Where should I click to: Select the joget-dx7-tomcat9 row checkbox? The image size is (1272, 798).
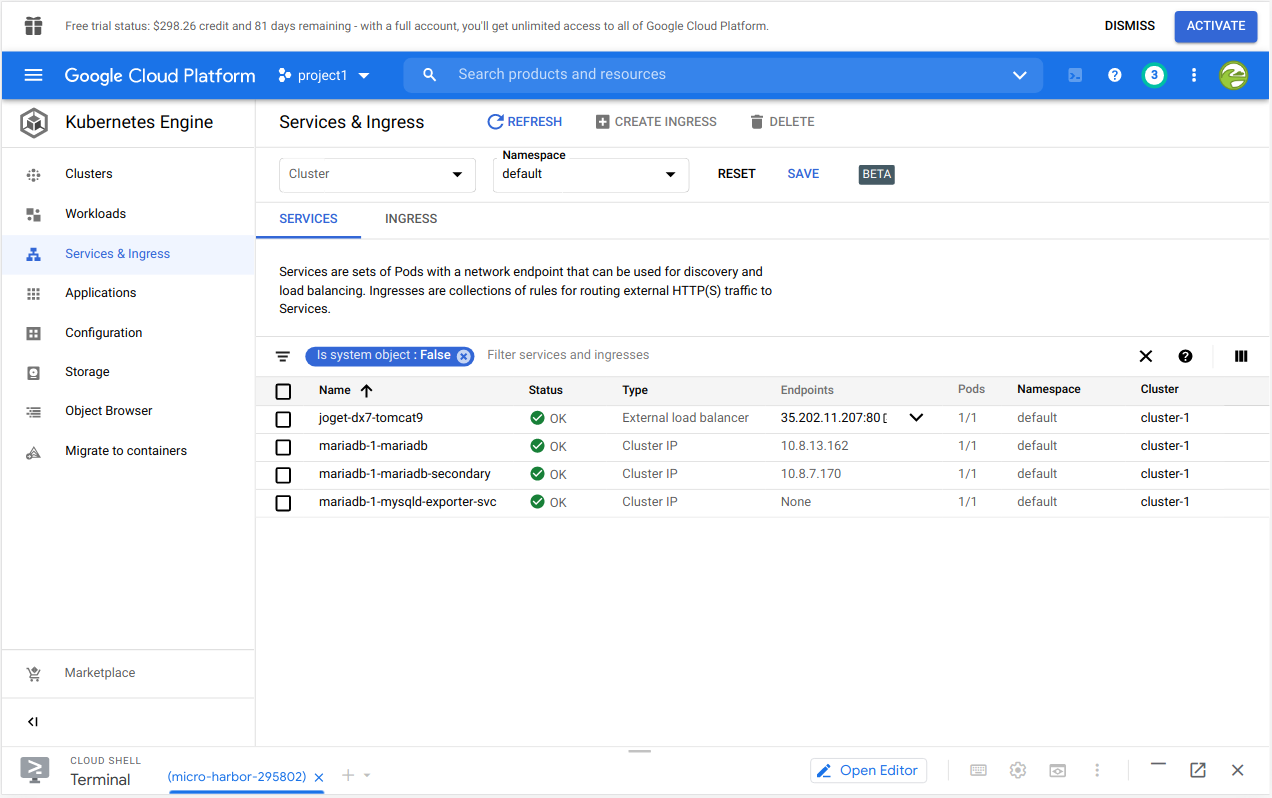click(x=283, y=419)
